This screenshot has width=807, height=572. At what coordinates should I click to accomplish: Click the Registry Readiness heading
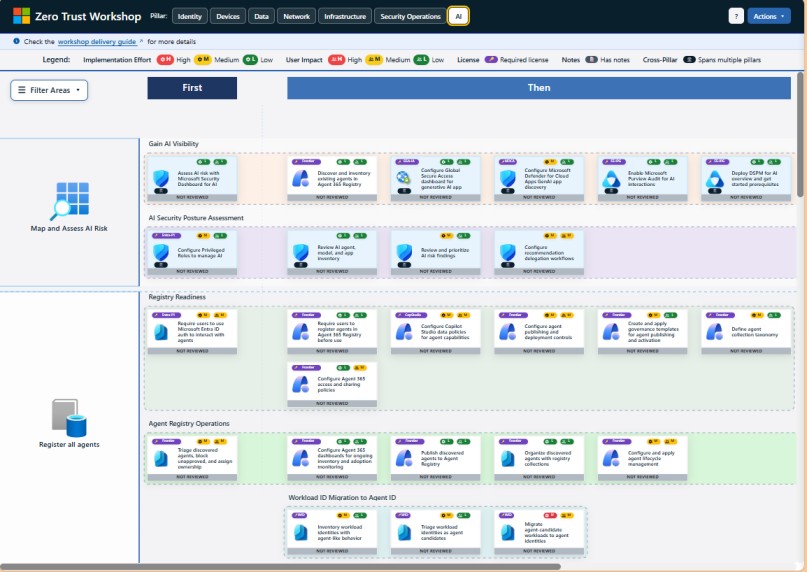177,297
